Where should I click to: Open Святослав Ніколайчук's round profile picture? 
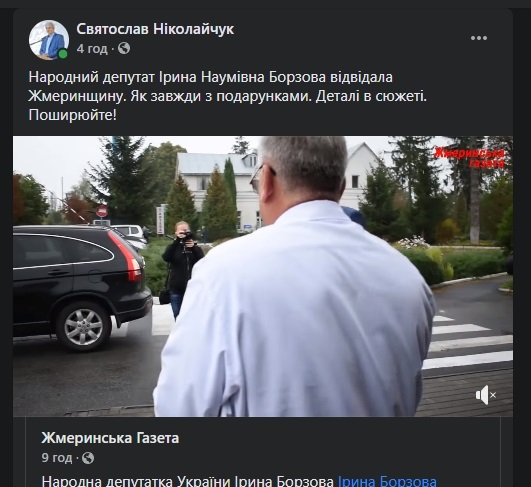click(x=49, y=40)
